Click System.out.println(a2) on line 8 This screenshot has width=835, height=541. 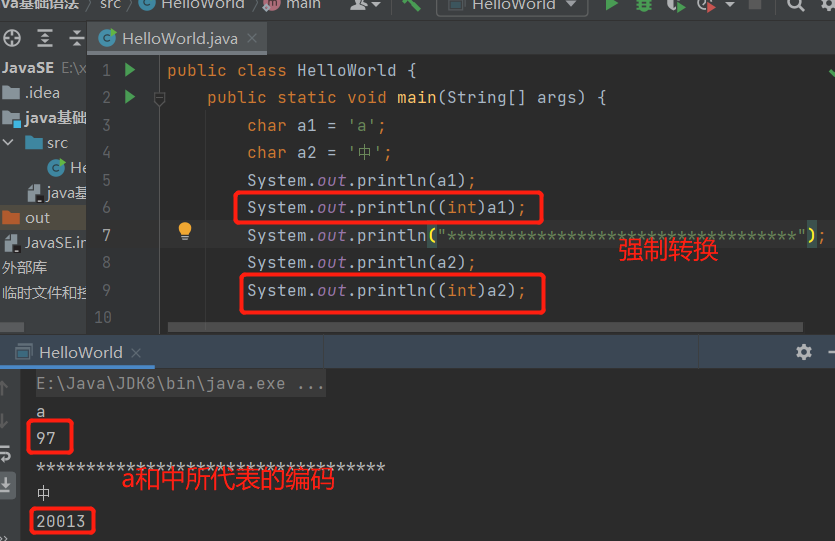[x=361, y=263]
